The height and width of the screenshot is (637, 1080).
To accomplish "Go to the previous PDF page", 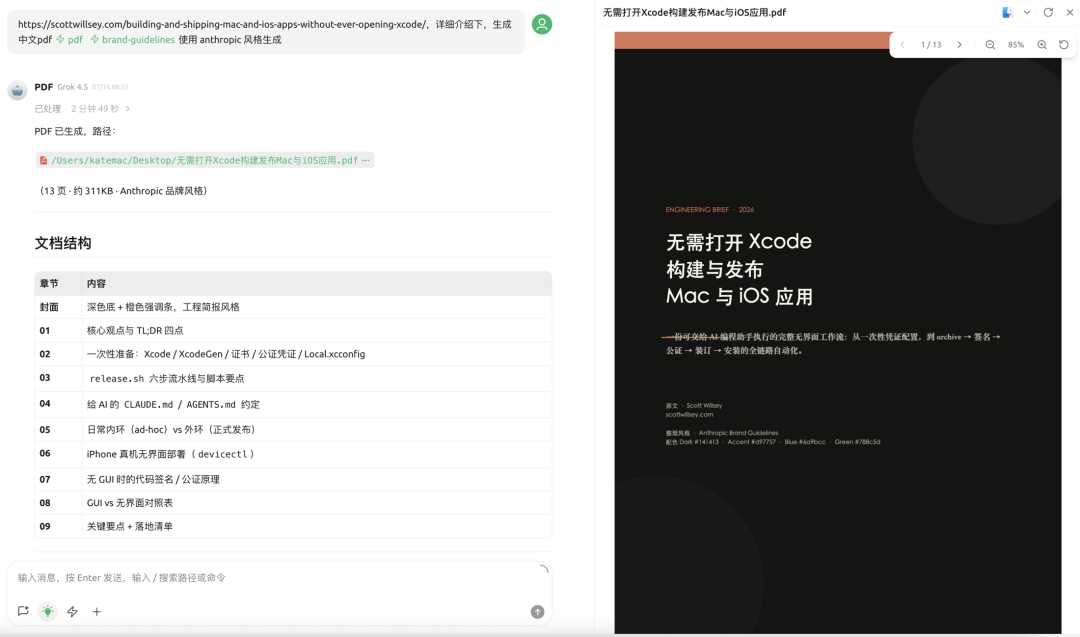I will (902, 45).
